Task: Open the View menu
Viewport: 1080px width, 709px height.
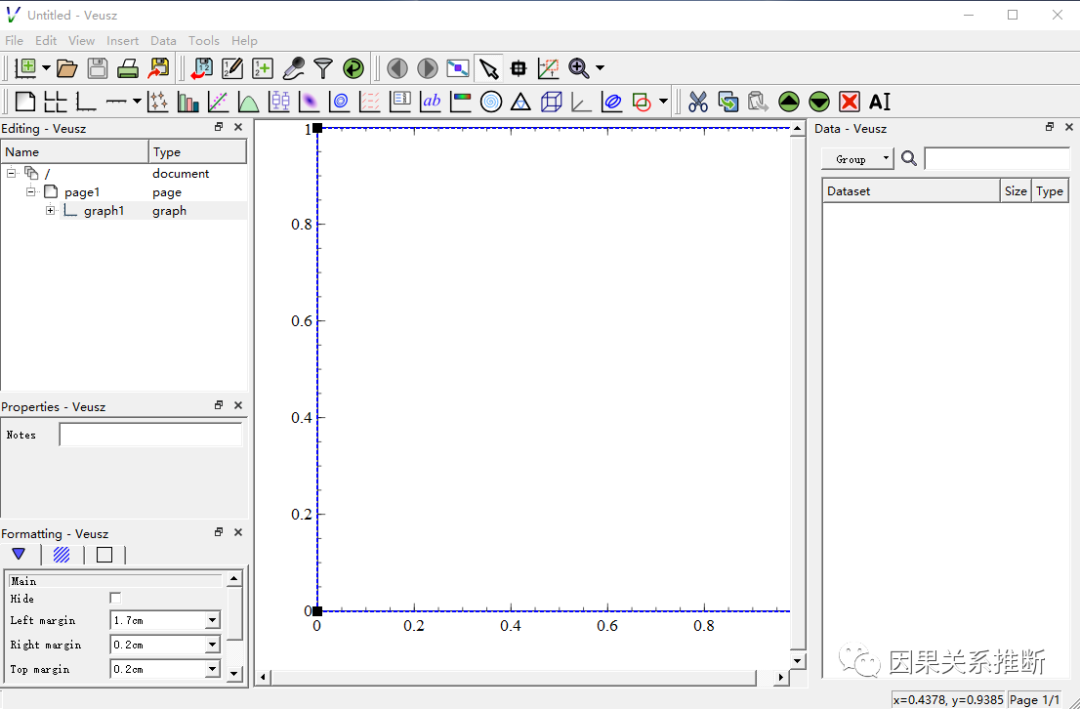Action: (81, 41)
